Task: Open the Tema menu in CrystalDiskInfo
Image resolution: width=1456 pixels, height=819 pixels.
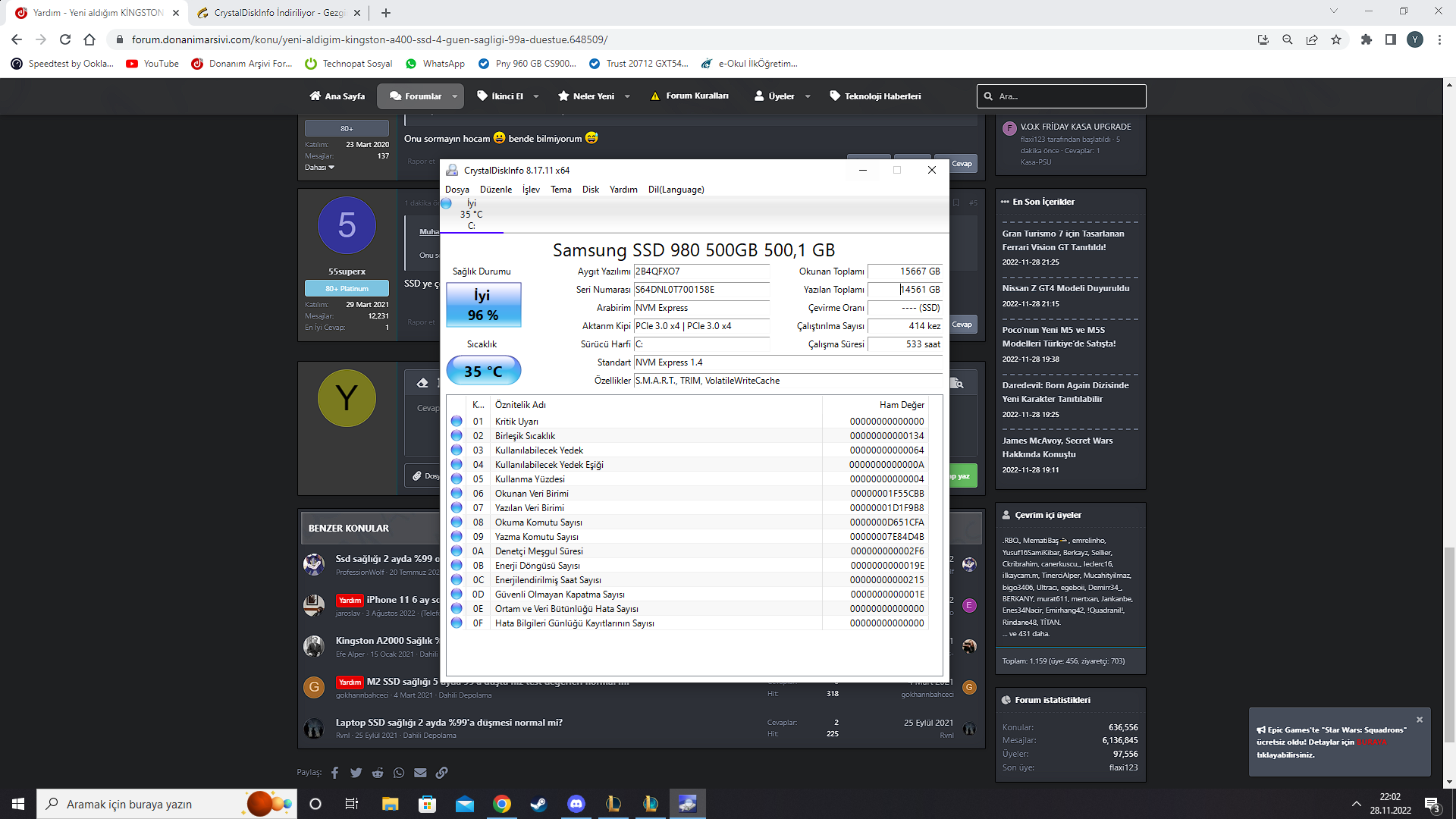Action: pos(561,190)
